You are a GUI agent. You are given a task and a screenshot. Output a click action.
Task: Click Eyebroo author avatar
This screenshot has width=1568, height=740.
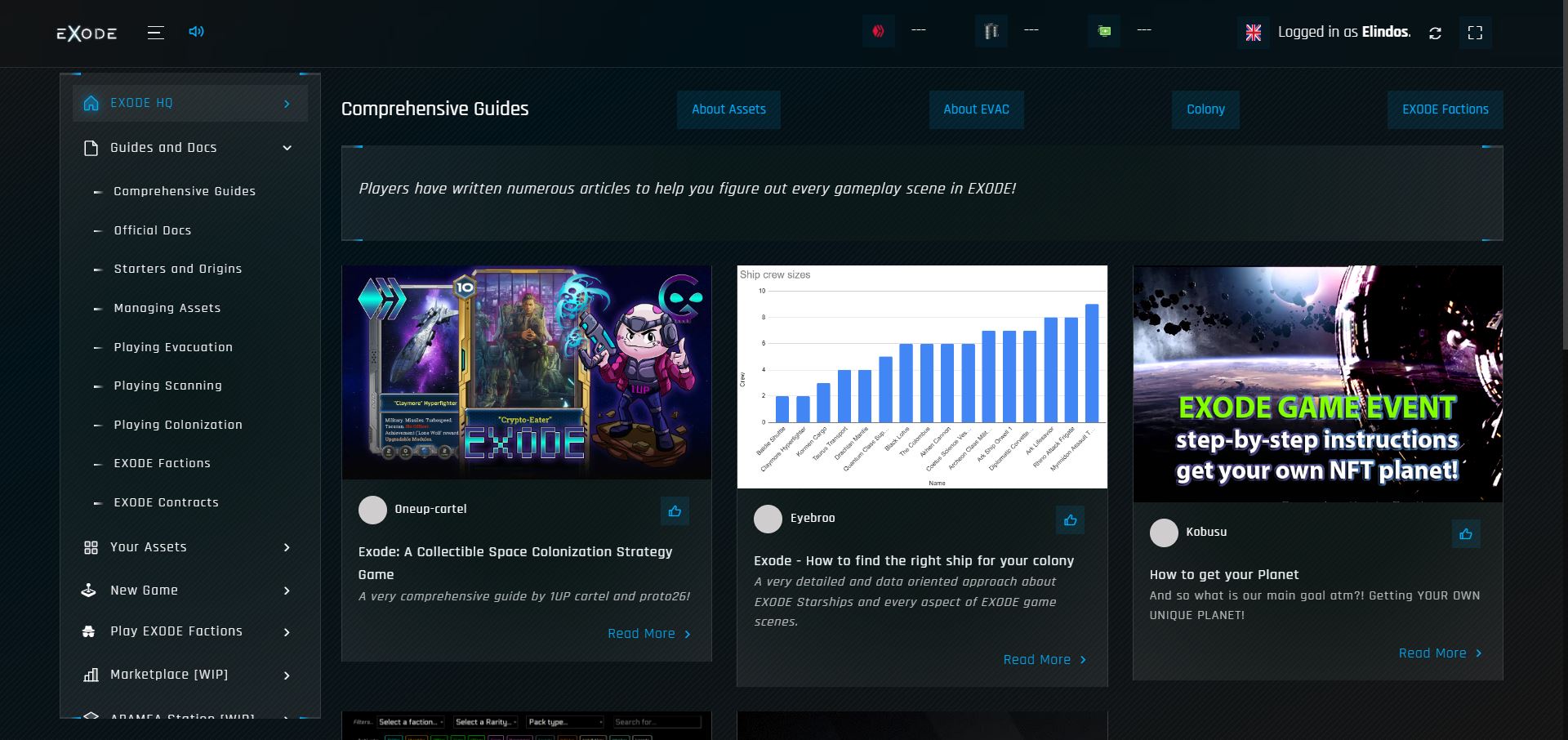768,519
